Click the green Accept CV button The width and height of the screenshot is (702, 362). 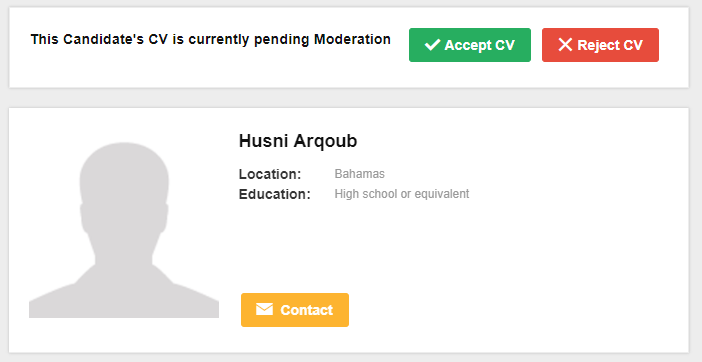coord(470,45)
